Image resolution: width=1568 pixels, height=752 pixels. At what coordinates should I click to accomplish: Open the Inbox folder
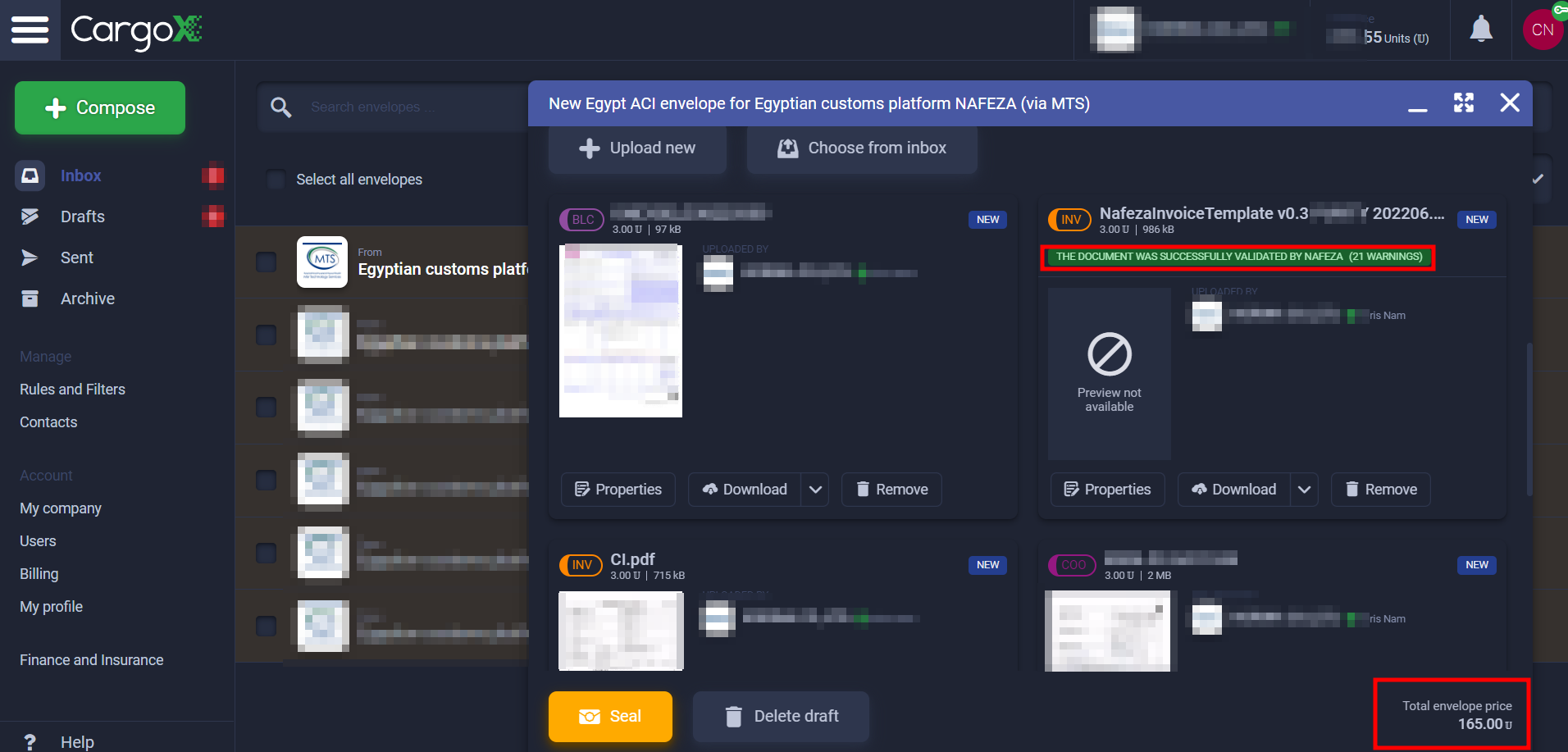[80, 175]
